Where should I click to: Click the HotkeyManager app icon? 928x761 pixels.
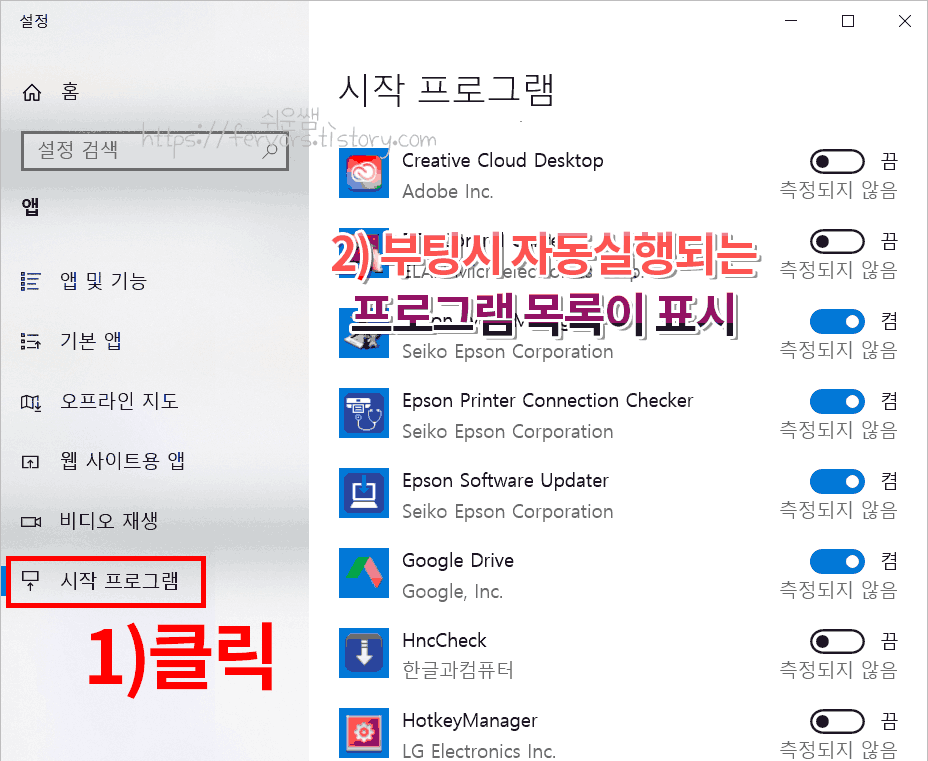364,733
